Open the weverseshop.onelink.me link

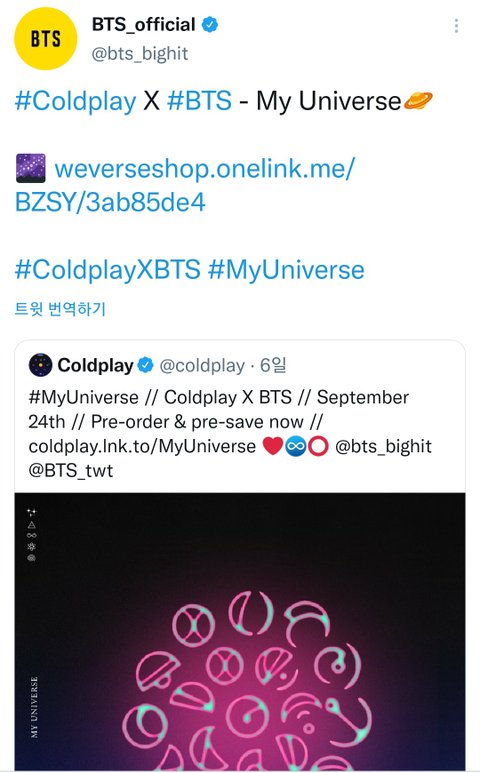tap(184, 185)
